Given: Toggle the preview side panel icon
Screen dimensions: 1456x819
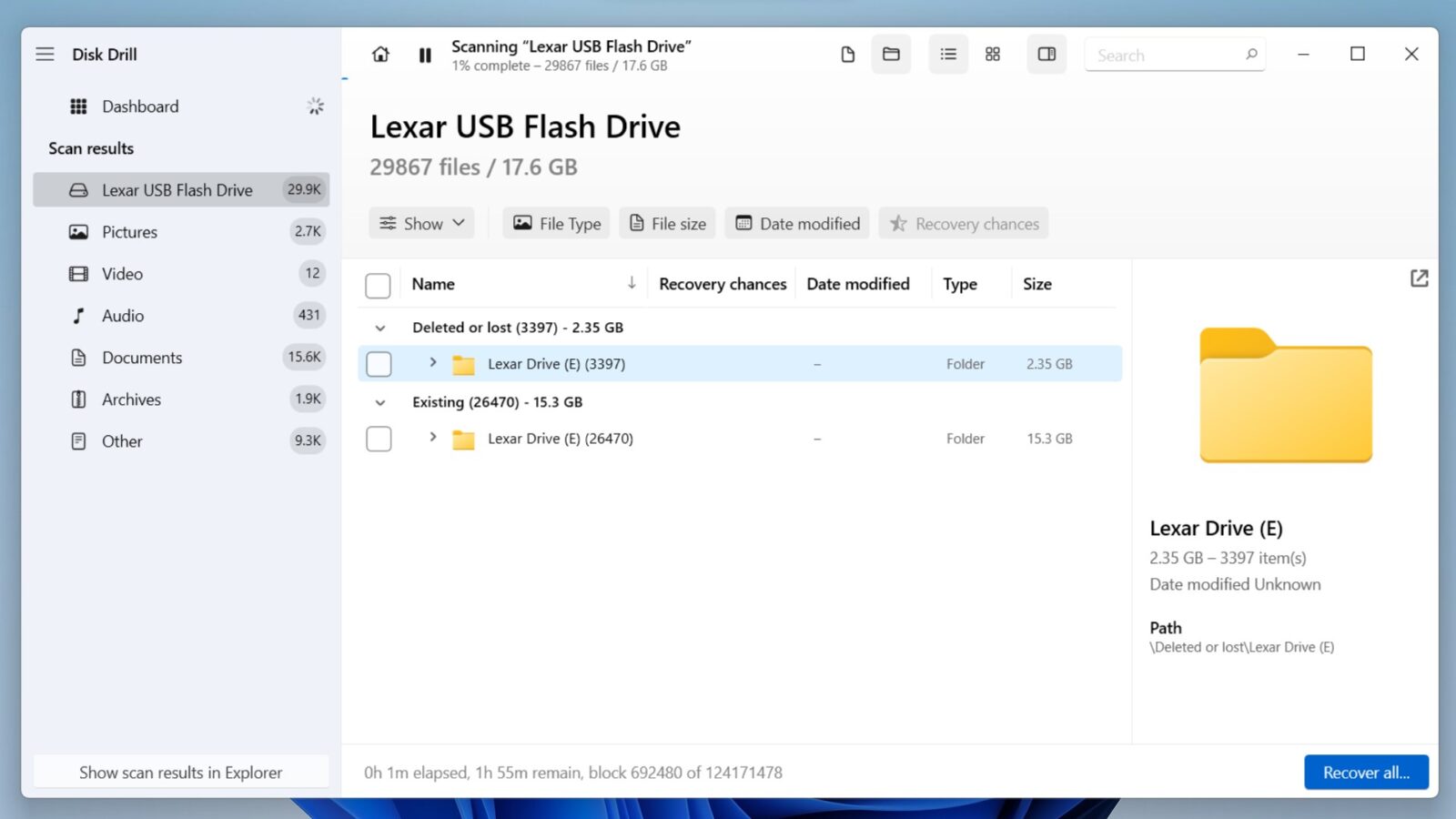Looking at the screenshot, I should tap(1046, 55).
